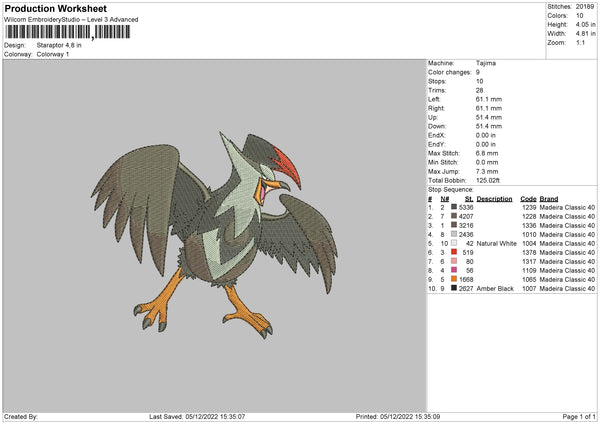
Task: Click the brown-gray swatch for code 1228
Action: pos(454,216)
